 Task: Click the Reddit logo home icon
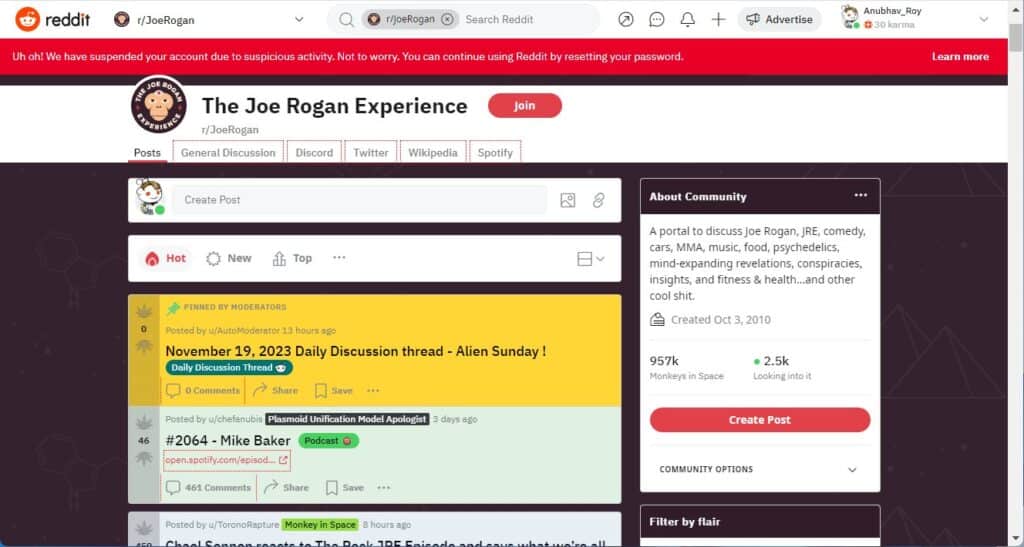26,19
